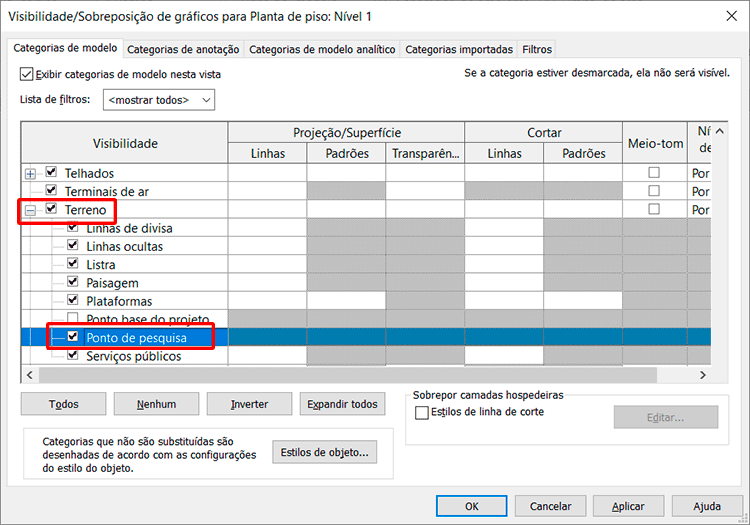Click the Nenhum button
Image resolution: width=750 pixels, height=525 pixels.
pyautogui.click(x=156, y=404)
